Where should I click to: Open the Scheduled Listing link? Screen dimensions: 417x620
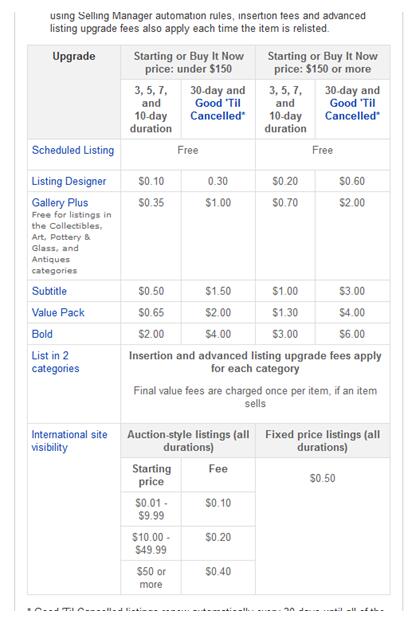pyautogui.click(x=73, y=150)
